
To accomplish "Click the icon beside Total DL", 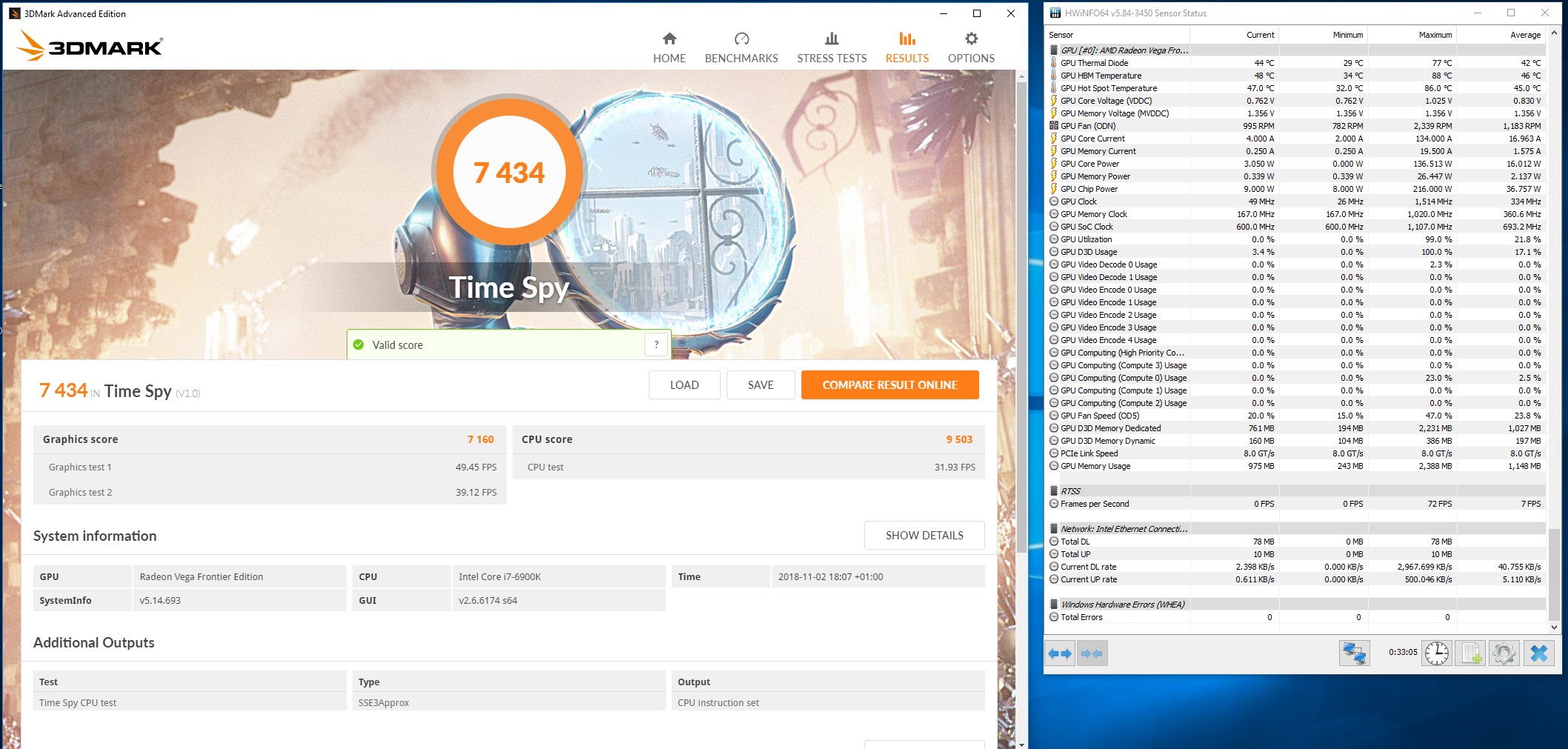I will 1054,542.
